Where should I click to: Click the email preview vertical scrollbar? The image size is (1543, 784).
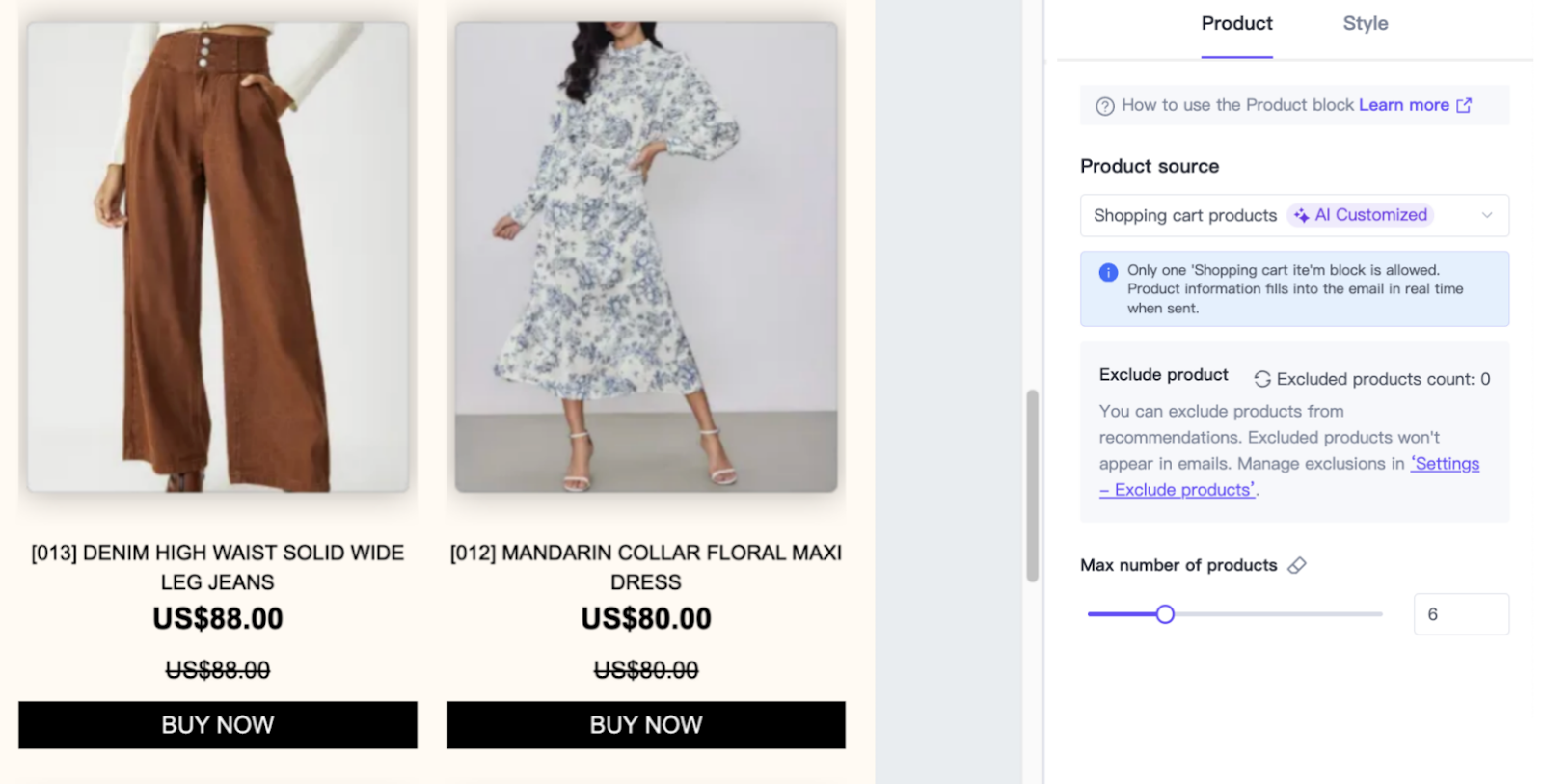[x=1032, y=485]
